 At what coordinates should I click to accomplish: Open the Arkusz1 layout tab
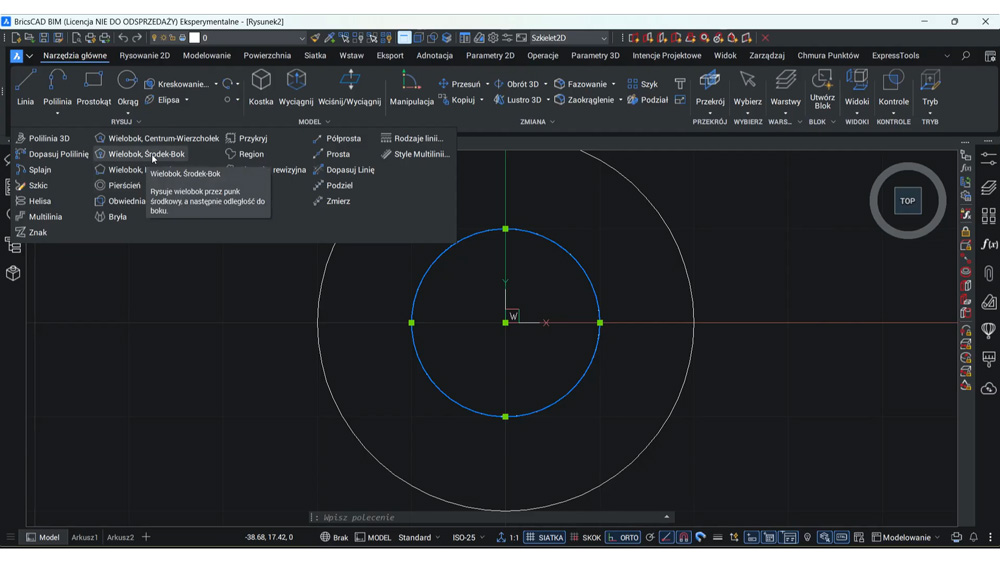[x=85, y=537]
